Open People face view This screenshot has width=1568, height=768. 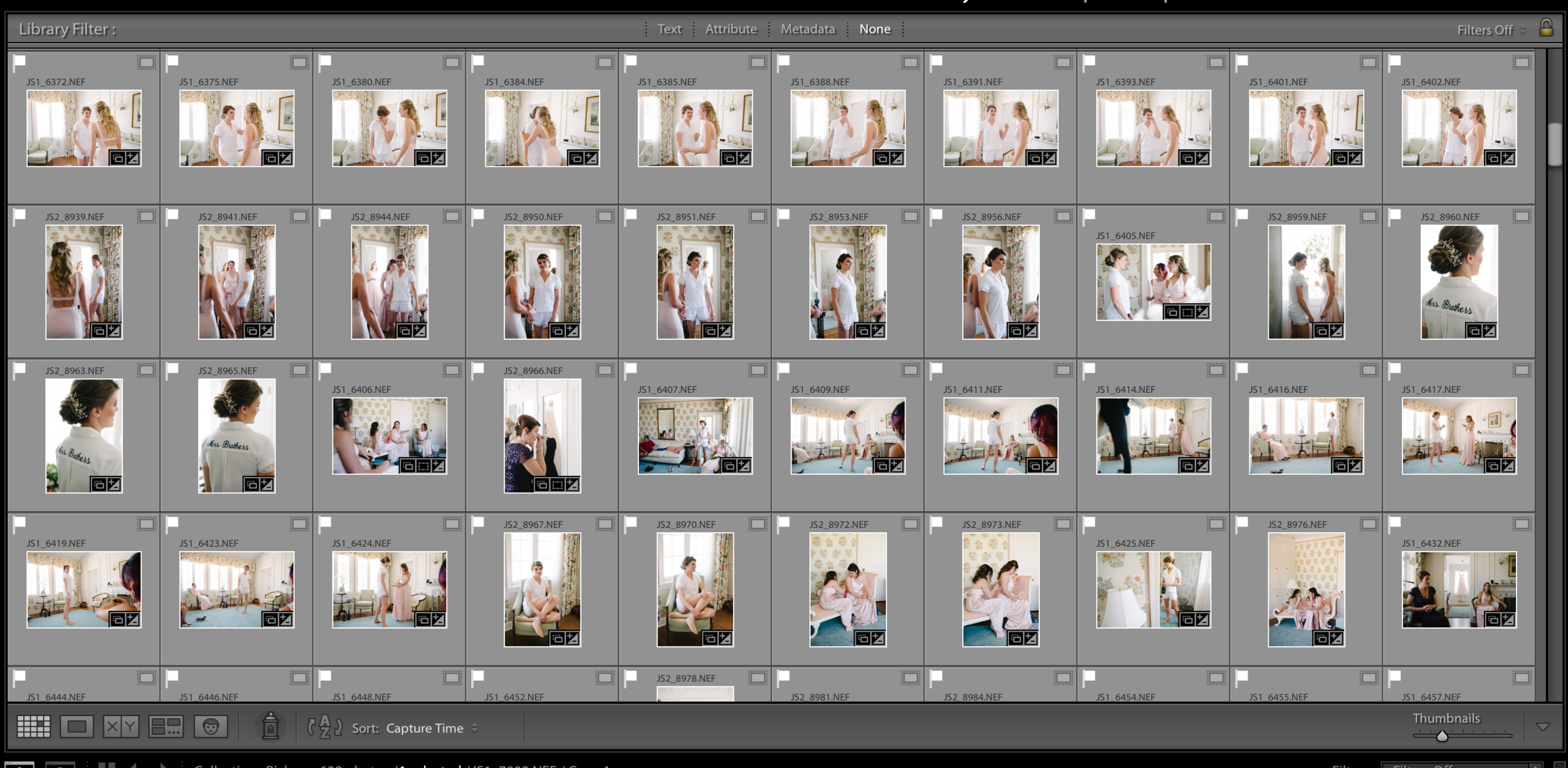[x=211, y=727]
